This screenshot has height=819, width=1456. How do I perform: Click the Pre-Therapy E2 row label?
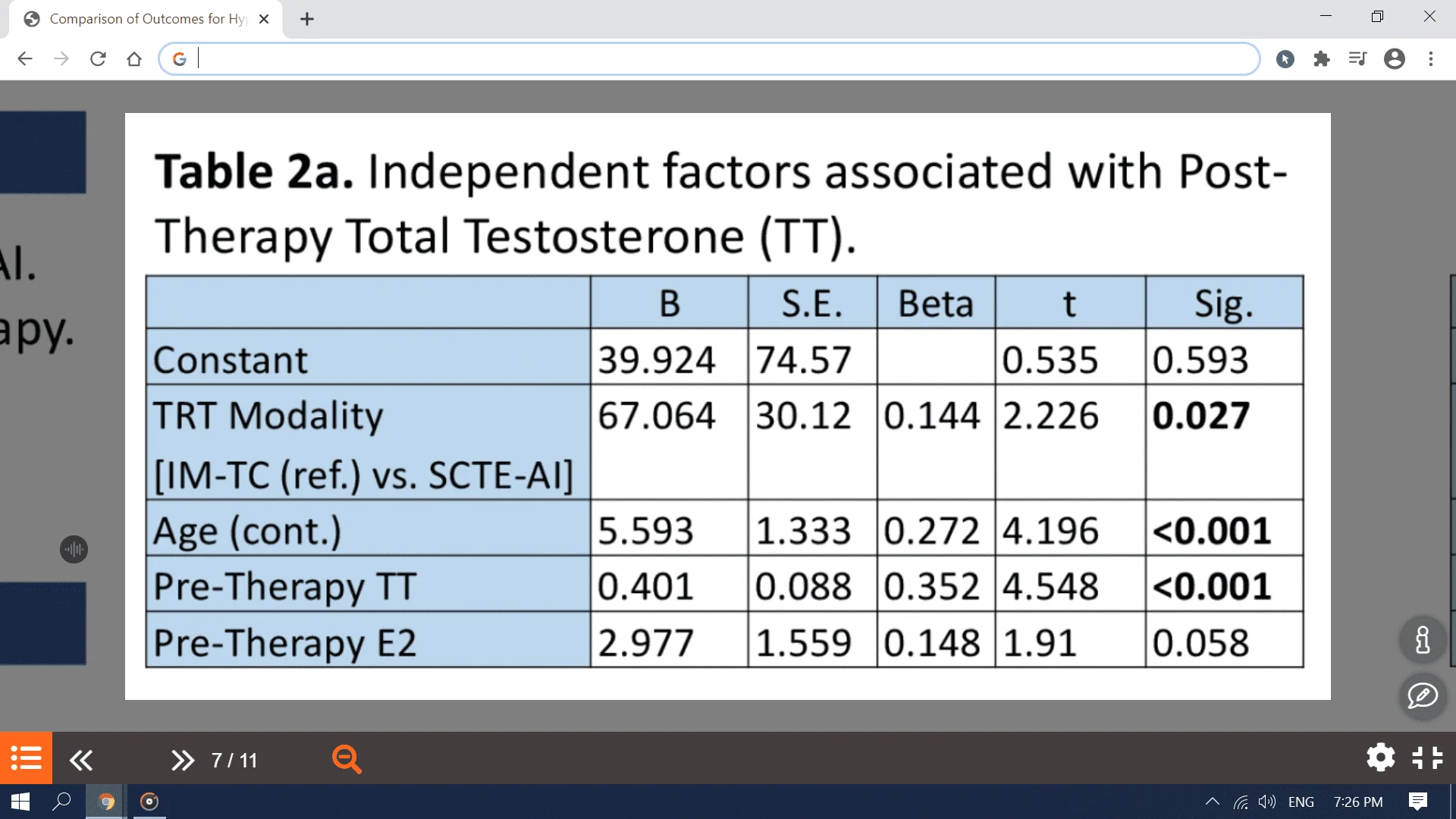(285, 643)
